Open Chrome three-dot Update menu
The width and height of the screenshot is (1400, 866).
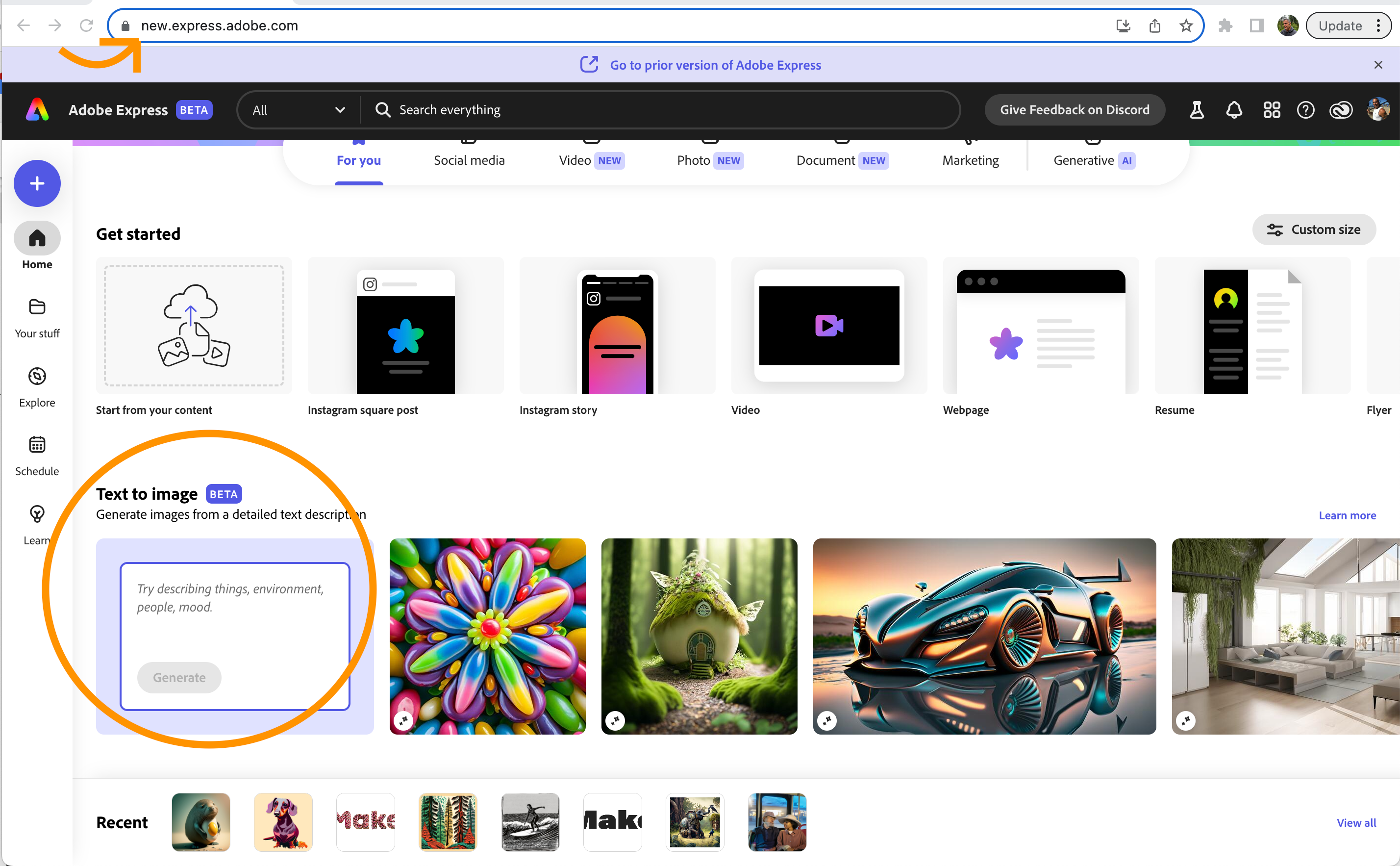(x=1379, y=26)
